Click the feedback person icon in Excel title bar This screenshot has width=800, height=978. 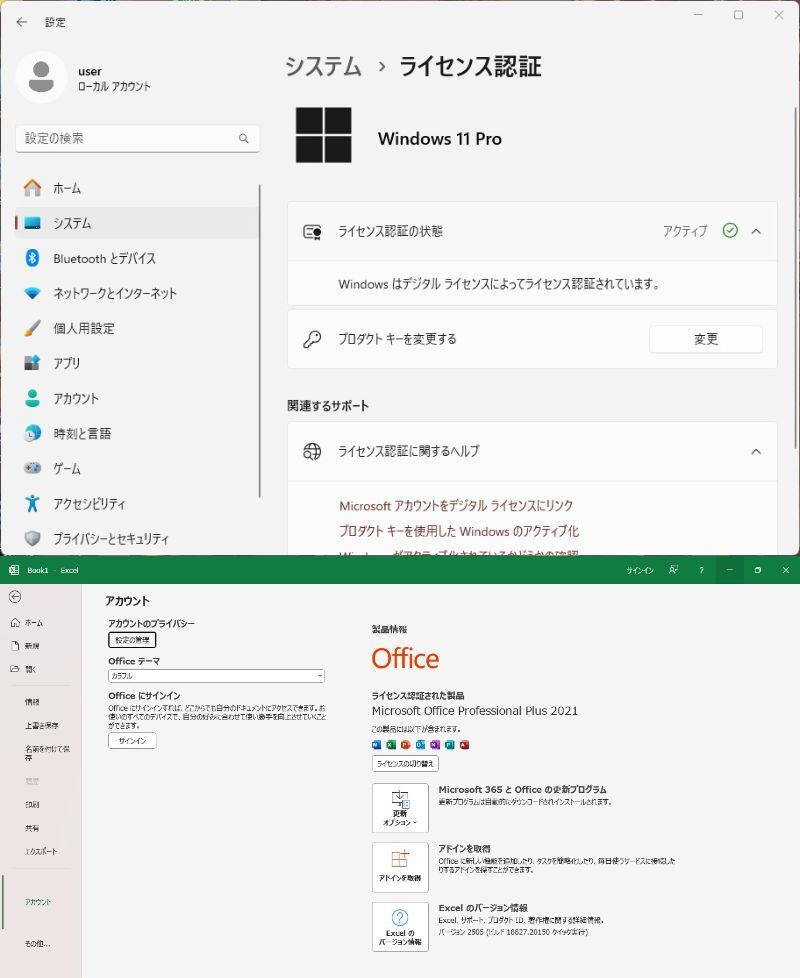[673, 570]
